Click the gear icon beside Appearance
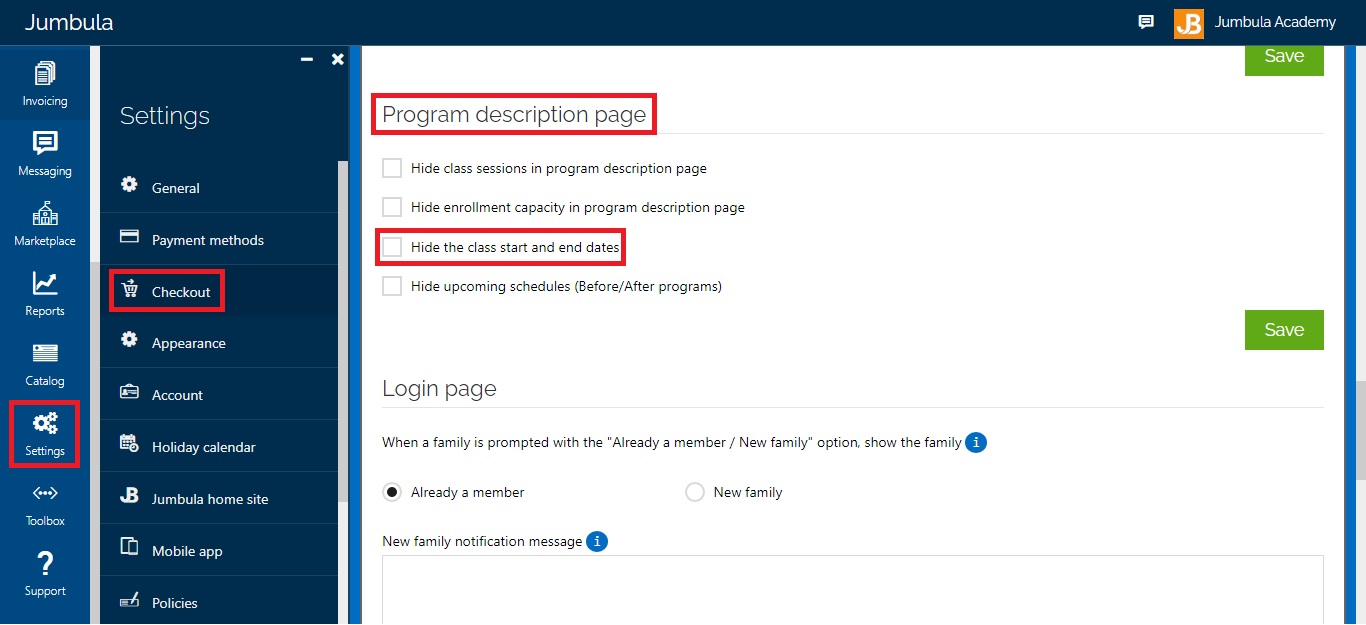This screenshot has height=625, width=1366. pos(129,340)
